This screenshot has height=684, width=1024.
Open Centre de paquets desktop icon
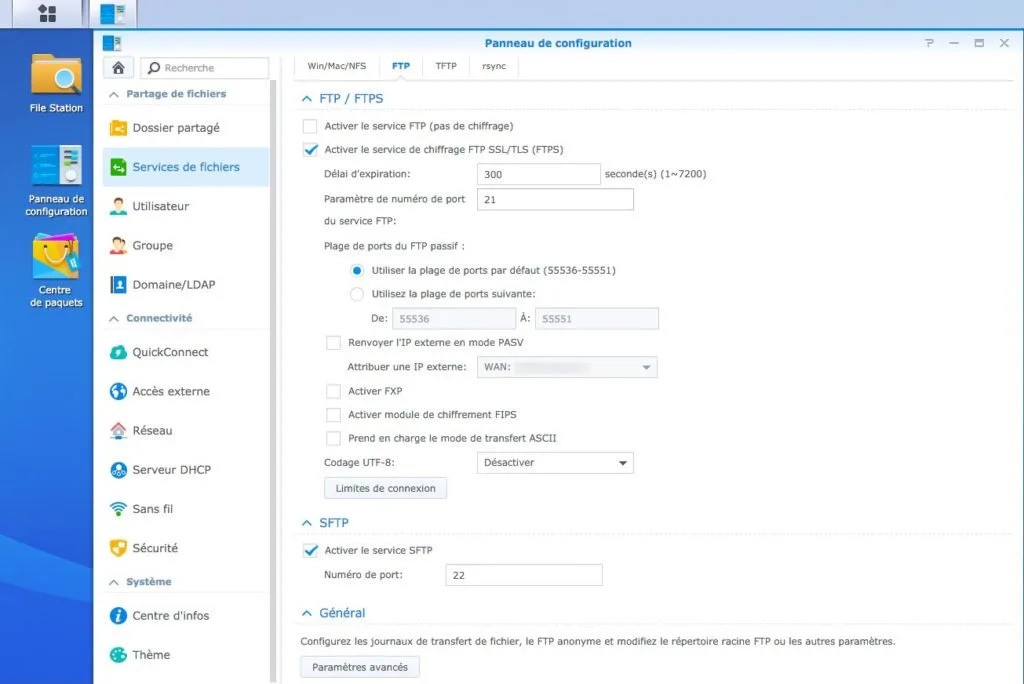(56, 270)
